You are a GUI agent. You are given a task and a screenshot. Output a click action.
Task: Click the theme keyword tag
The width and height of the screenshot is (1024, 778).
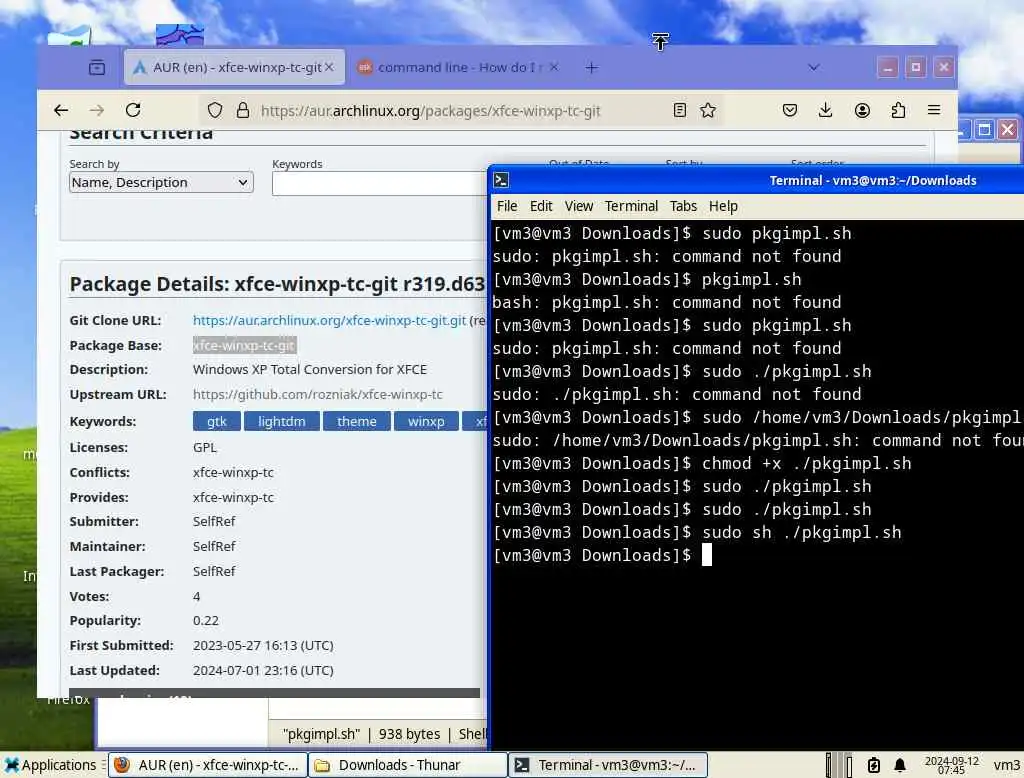[x=357, y=421]
